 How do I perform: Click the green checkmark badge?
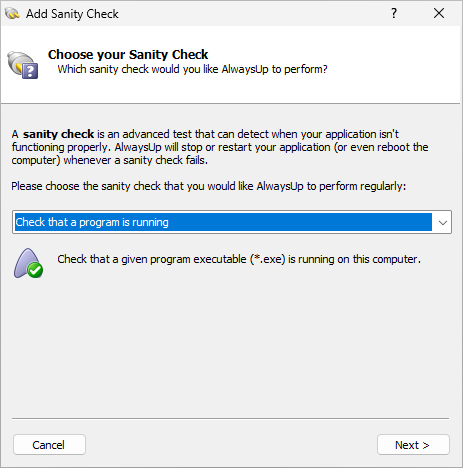(x=35, y=270)
